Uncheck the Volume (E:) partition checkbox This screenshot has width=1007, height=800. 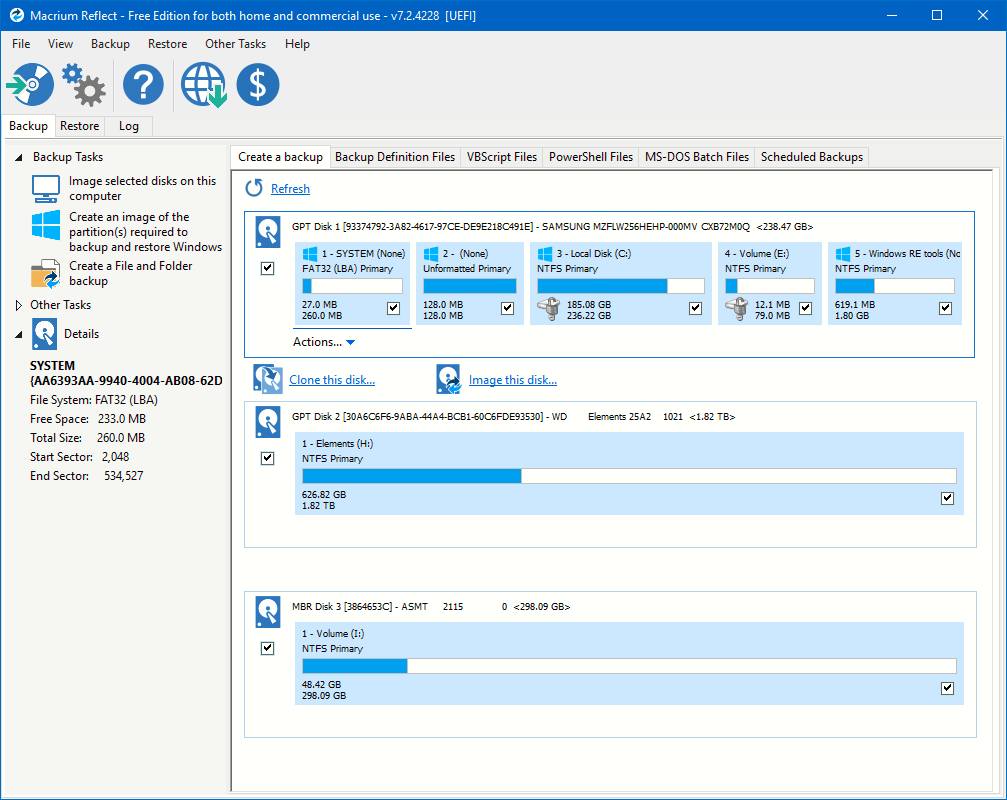pos(805,309)
